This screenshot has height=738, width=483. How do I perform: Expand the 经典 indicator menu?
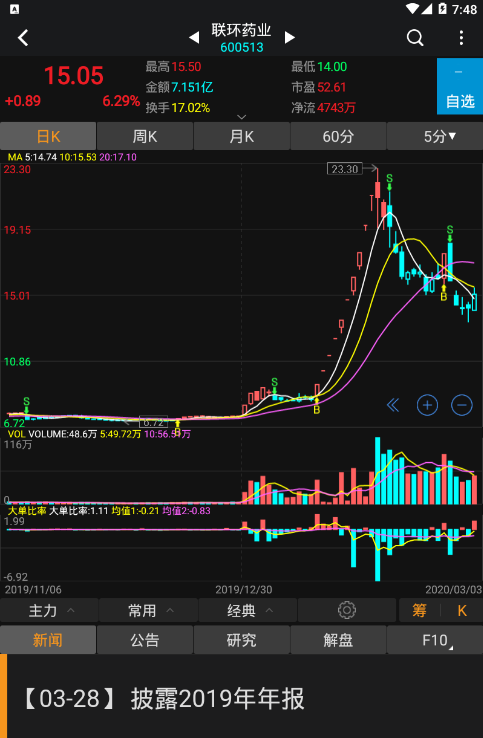(x=248, y=610)
